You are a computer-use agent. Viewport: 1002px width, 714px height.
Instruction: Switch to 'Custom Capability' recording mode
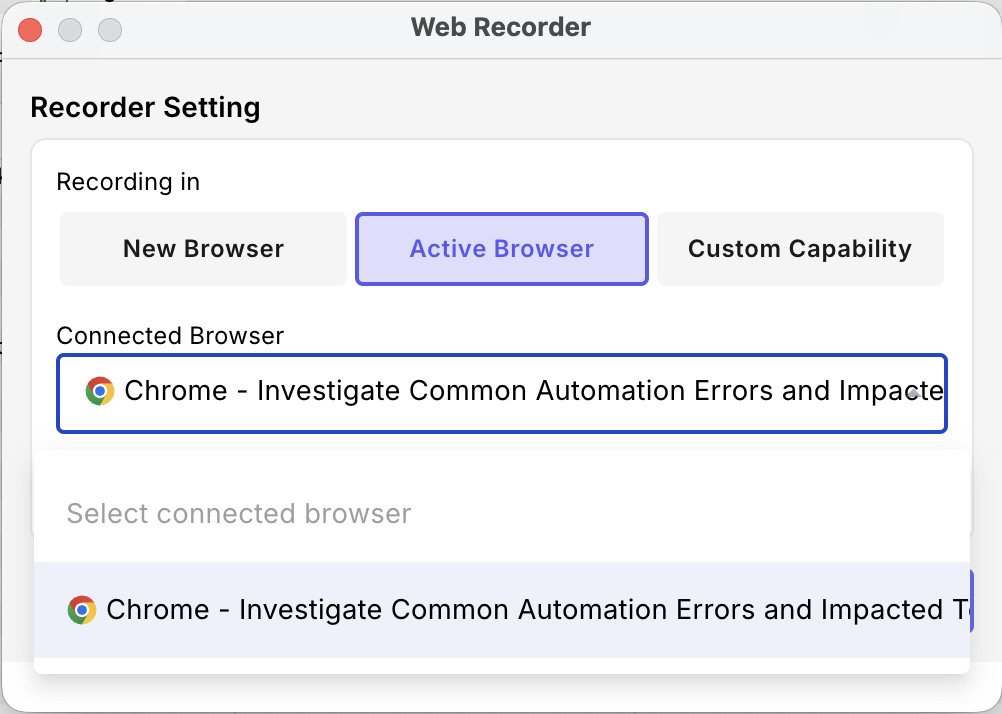[x=800, y=248]
